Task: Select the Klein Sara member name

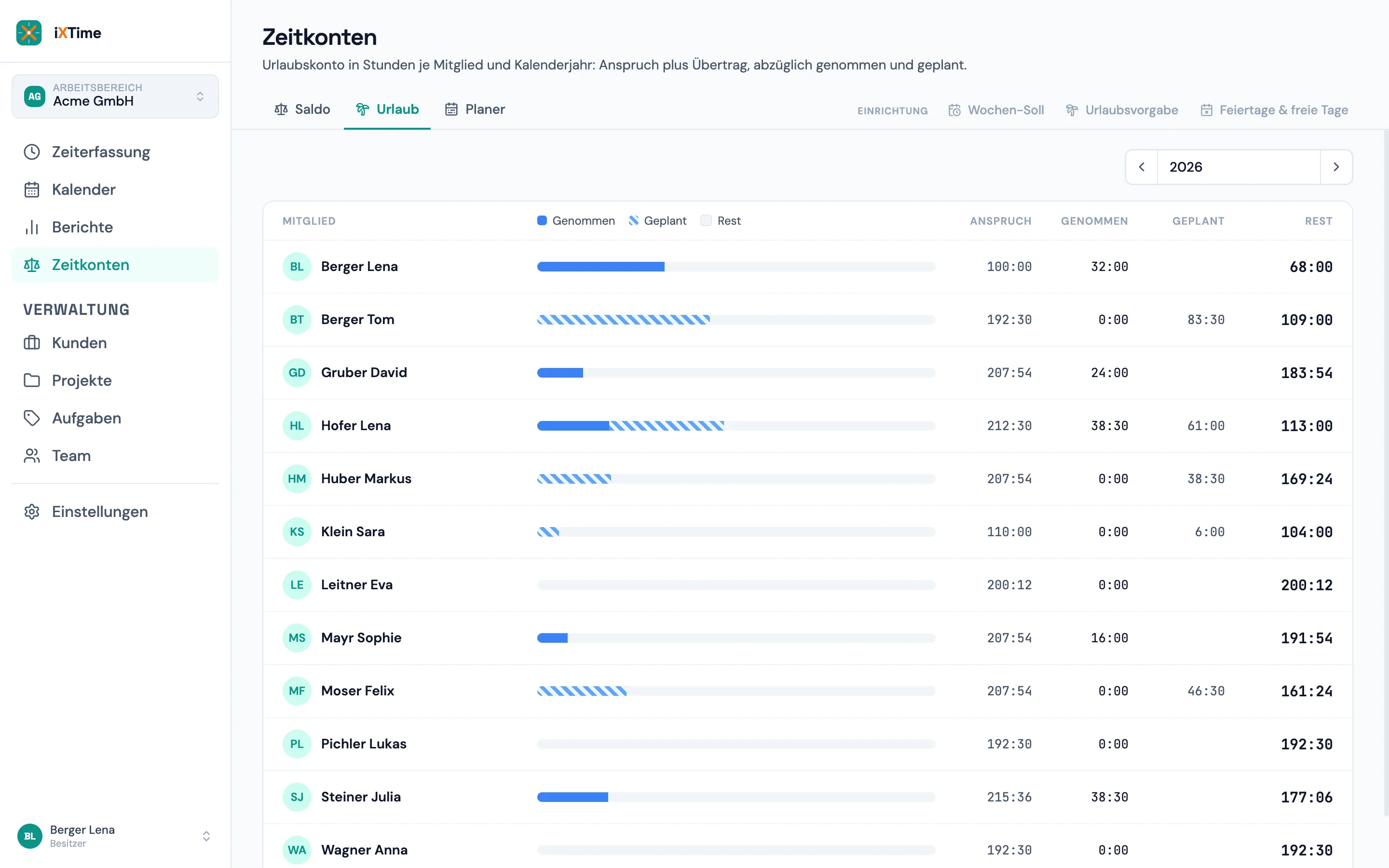Action: (x=353, y=531)
